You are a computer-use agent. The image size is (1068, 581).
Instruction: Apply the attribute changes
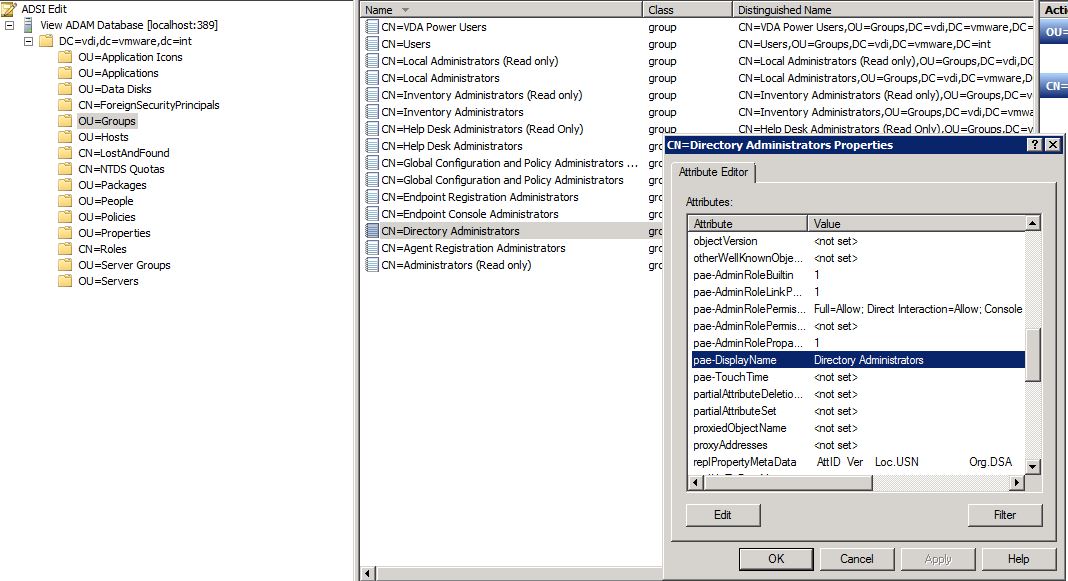point(937,558)
